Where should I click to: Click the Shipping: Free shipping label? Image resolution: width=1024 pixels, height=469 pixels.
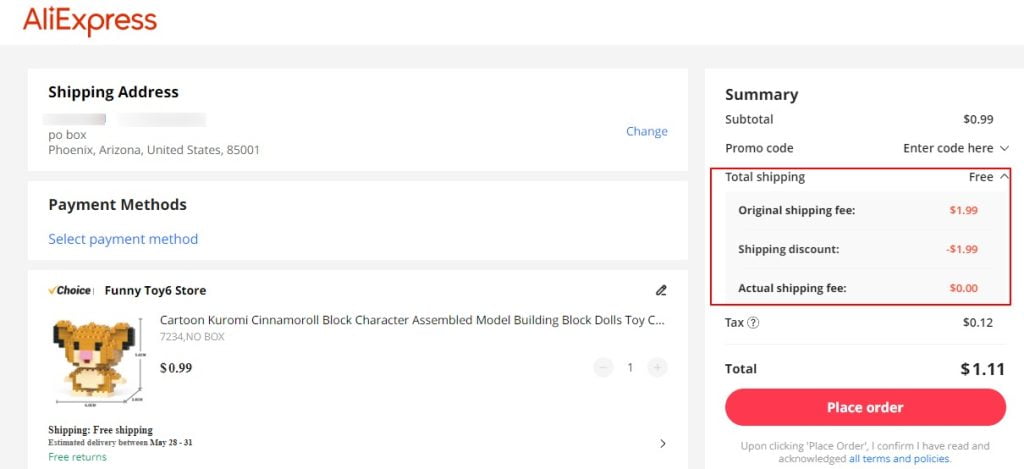pyautogui.click(x=100, y=430)
